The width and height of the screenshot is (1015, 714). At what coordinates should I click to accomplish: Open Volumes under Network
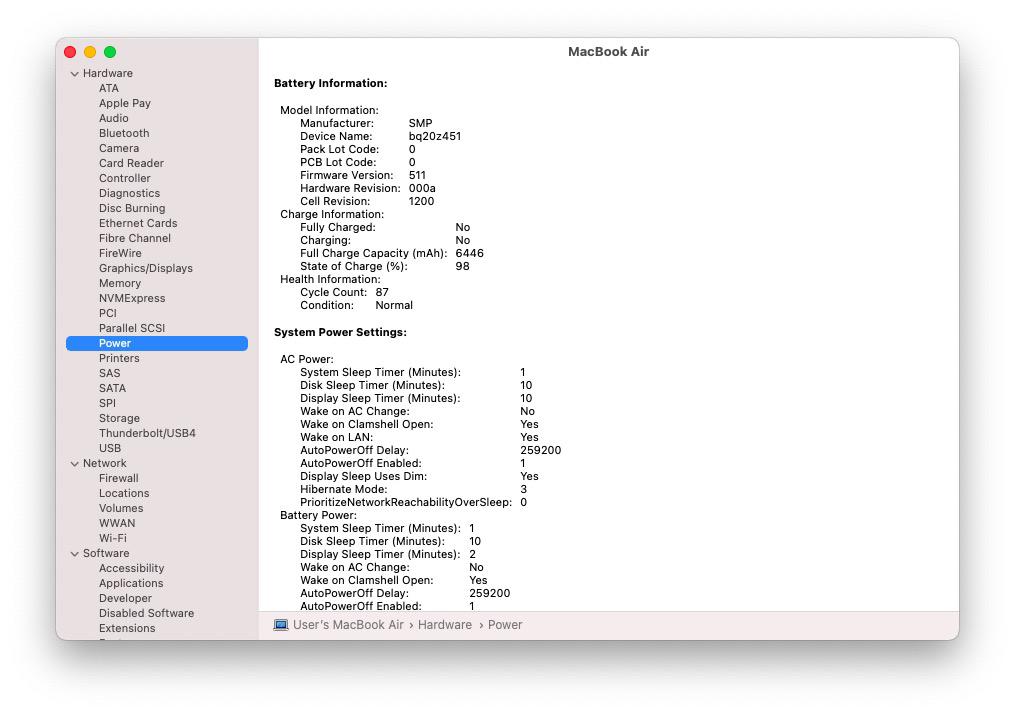[121, 508]
